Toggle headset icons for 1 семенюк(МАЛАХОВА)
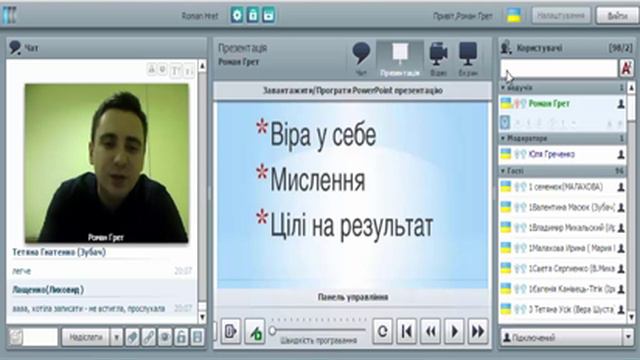The image size is (640, 360). 520,187
